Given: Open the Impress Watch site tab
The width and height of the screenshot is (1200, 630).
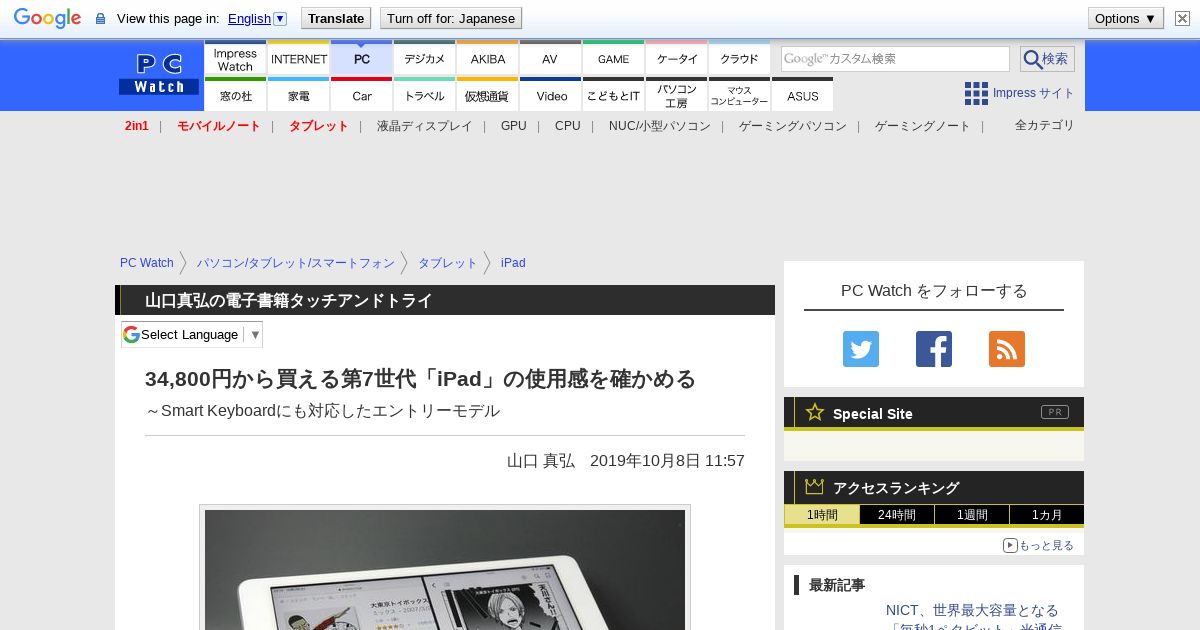Looking at the screenshot, I should tap(235, 58).
